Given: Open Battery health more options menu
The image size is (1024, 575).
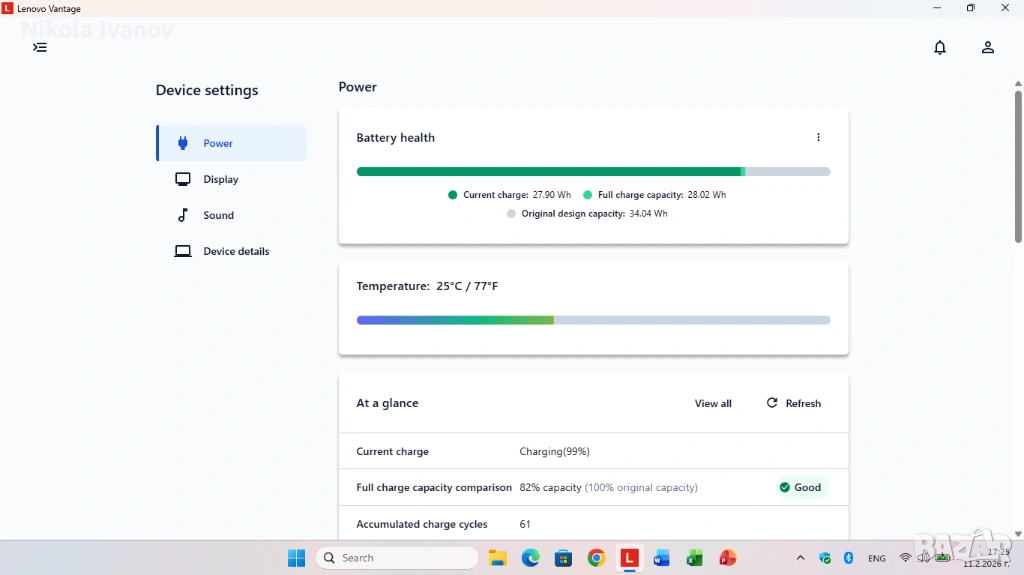Looking at the screenshot, I should (818, 138).
